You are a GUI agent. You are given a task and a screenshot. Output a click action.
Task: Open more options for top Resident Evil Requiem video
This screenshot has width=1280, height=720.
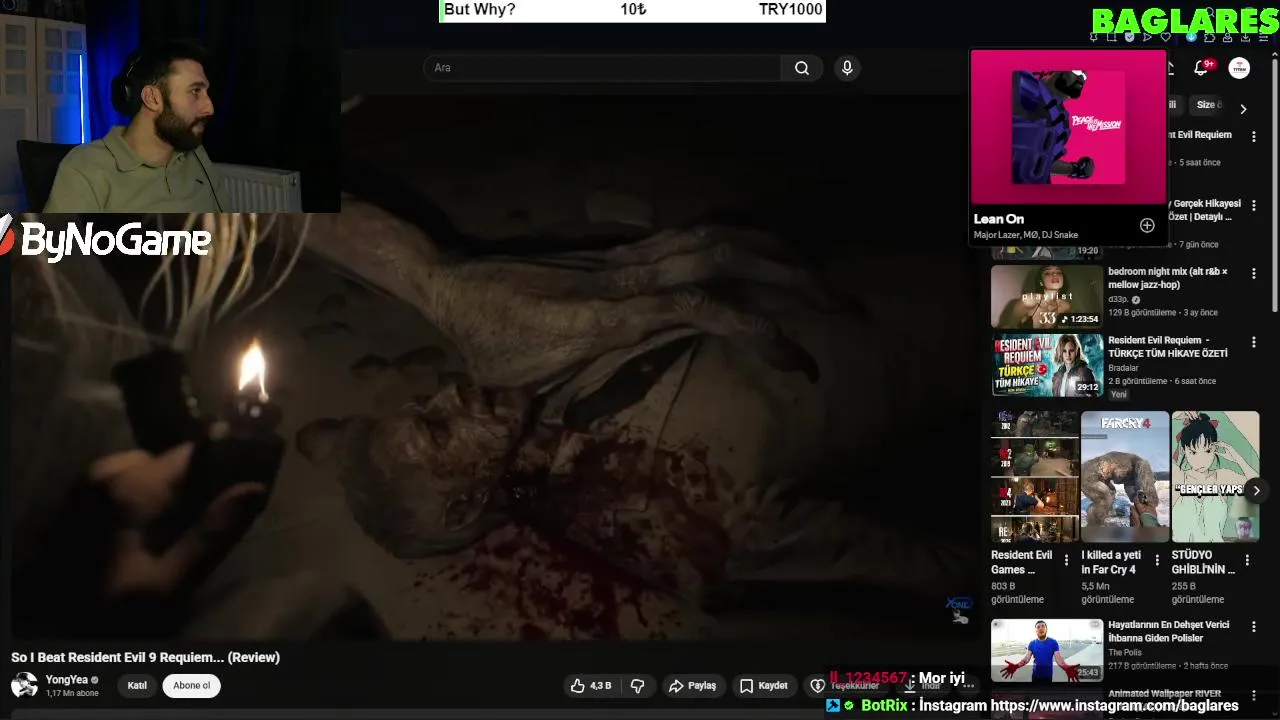click(1253, 137)
